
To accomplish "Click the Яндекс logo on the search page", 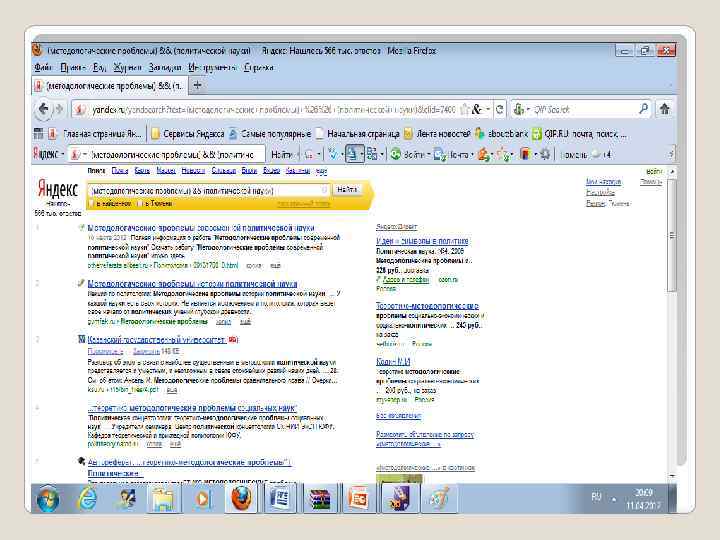I will pos(58,189).
